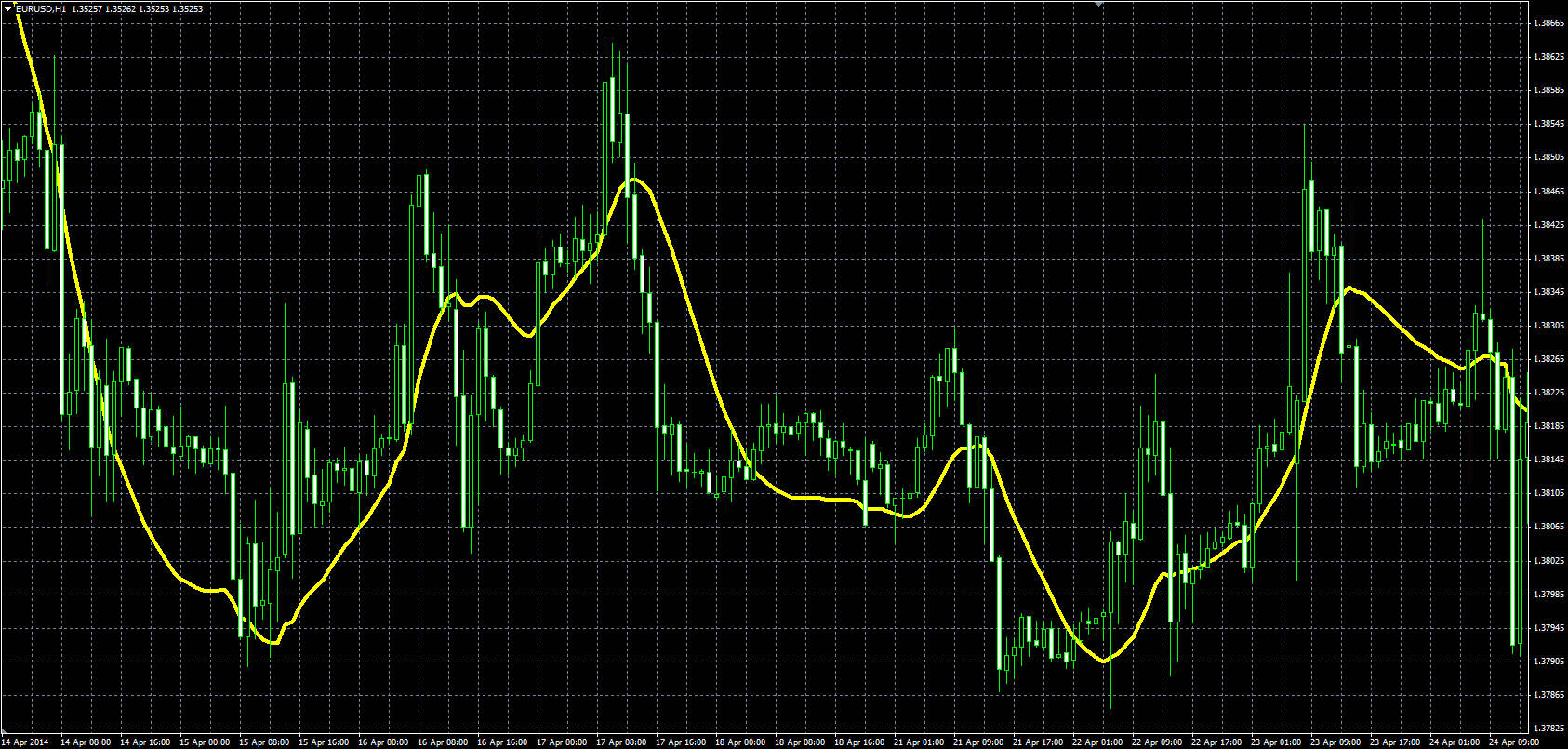1568x749 pixels.
Task: Click the 14 Apr 16:00 time axis label
Action: tap(145, 742)
